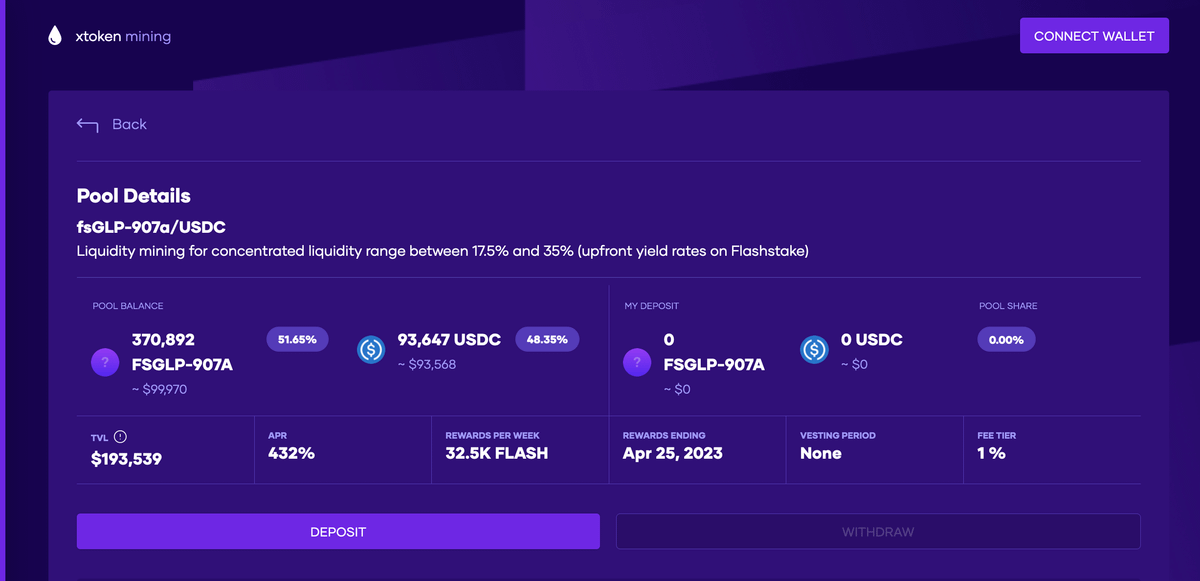This screenshot has height=581, width=1200.
Task: Click the disabled Withdraw button
Action: (877, 532)
